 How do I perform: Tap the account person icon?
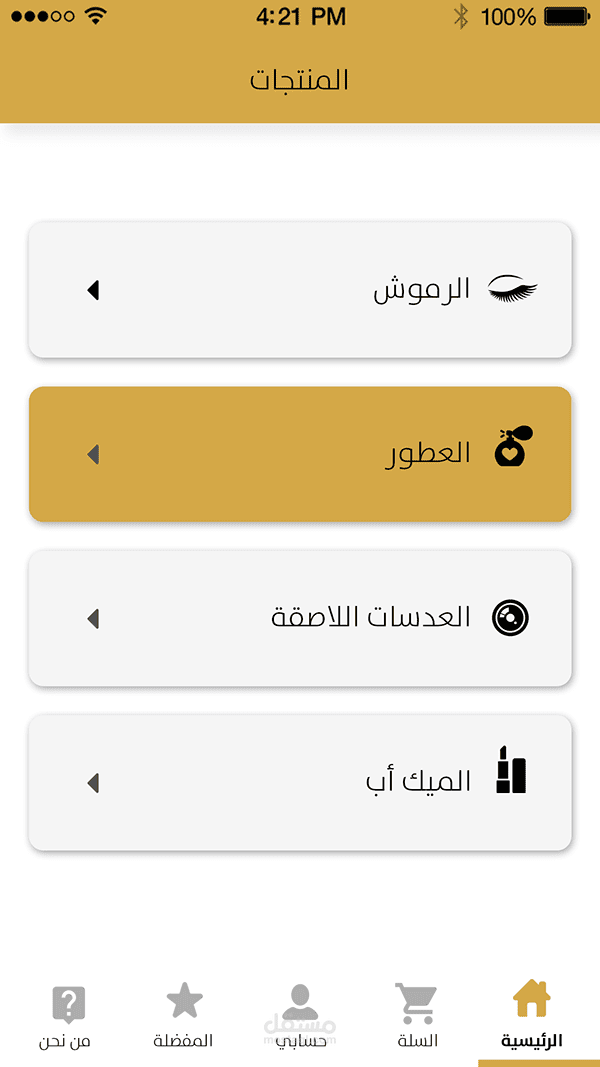(x=300, y=1002)
